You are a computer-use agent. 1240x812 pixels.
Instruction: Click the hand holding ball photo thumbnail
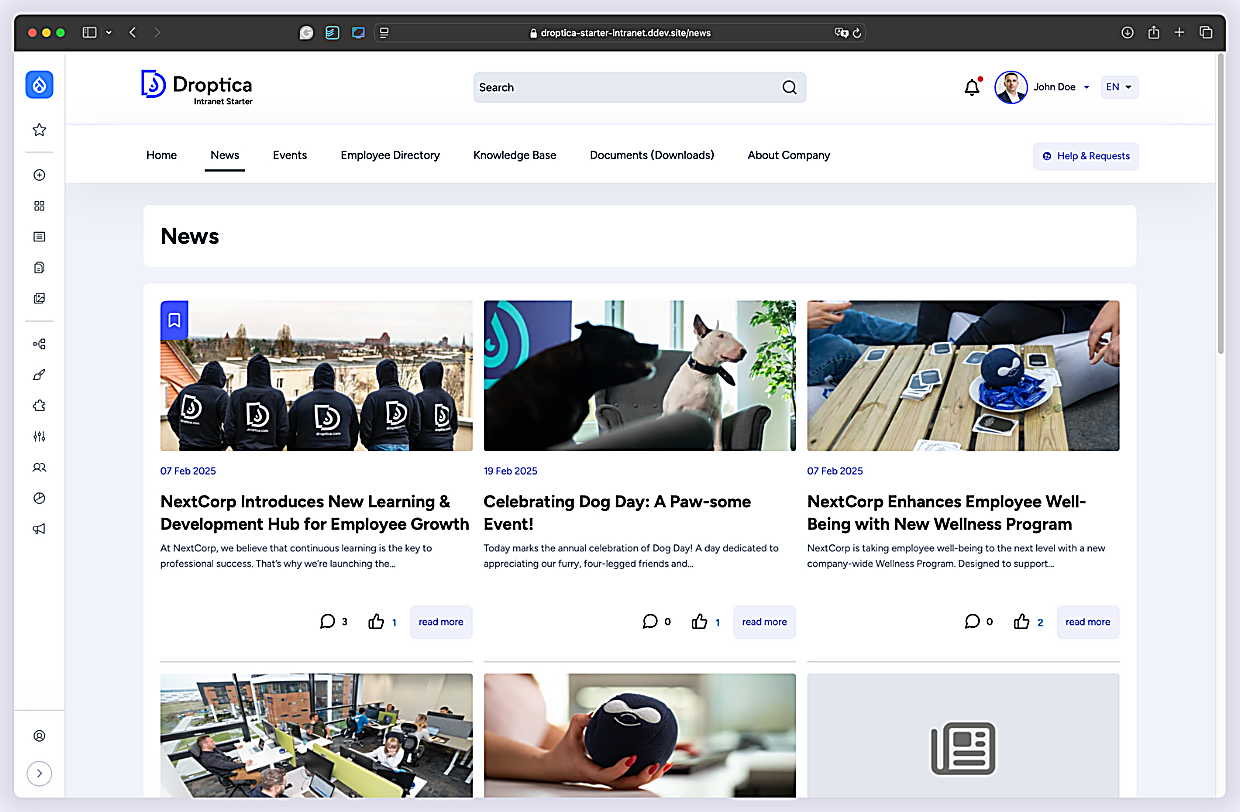(x=640, y=735)
